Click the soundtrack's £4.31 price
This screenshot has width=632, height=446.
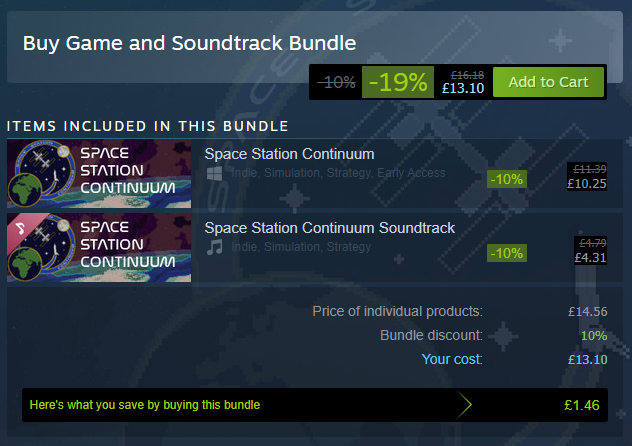(x=588, y=257)
